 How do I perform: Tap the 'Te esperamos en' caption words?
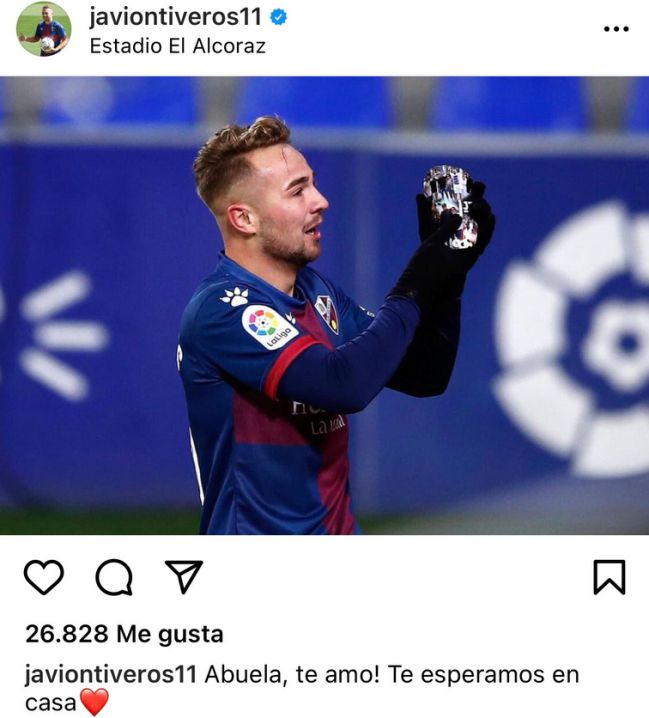click(483, 674)
